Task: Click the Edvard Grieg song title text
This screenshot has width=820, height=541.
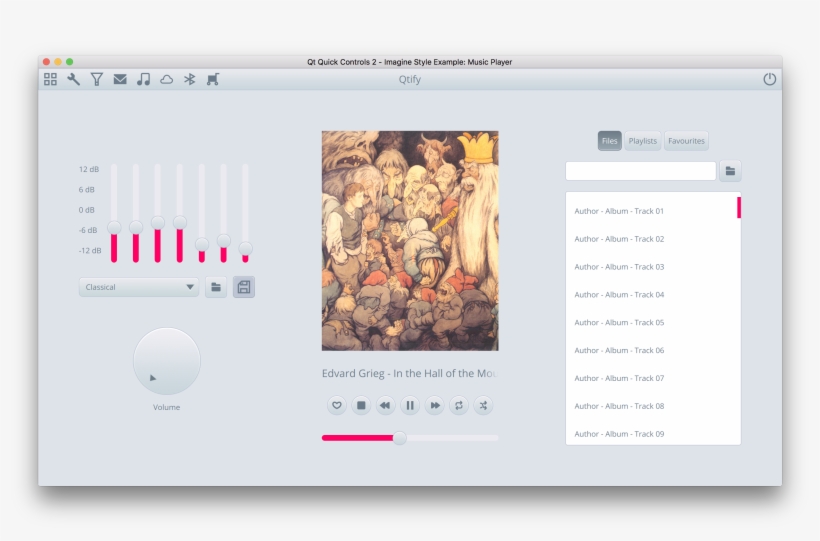Action: [x=410, y=374]
